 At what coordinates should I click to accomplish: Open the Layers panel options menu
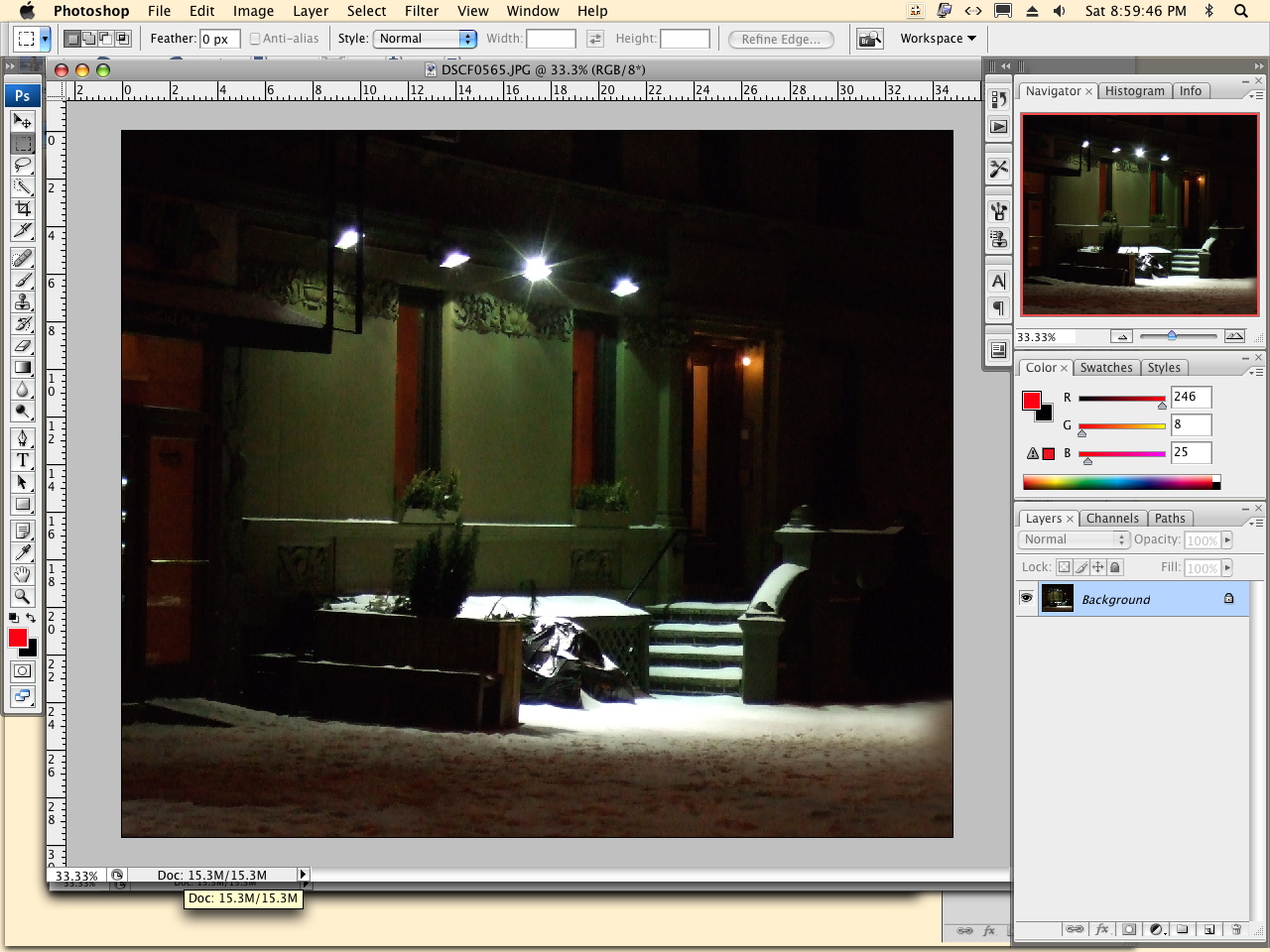[1256, 523]
